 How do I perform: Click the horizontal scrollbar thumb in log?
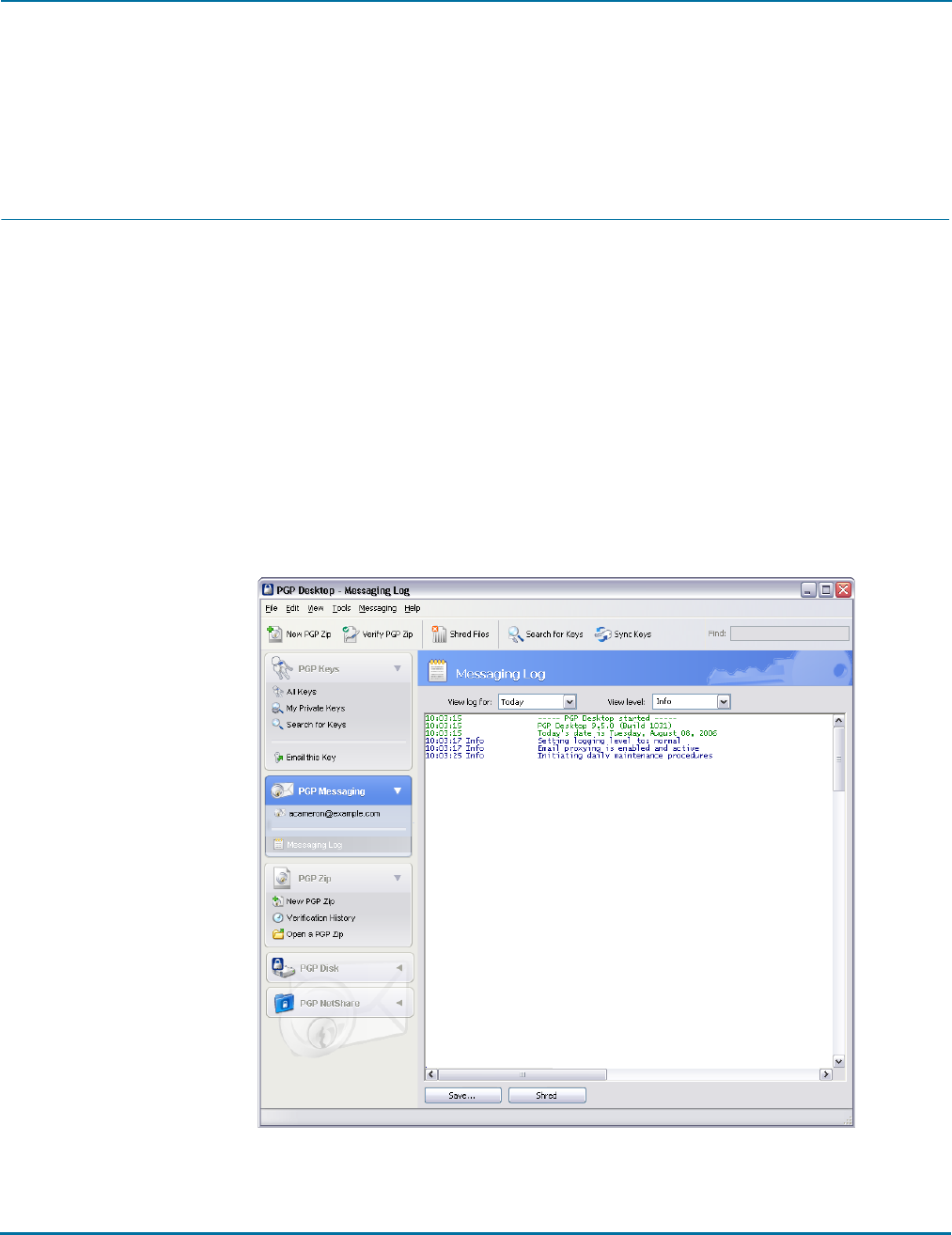[523, 1074]
